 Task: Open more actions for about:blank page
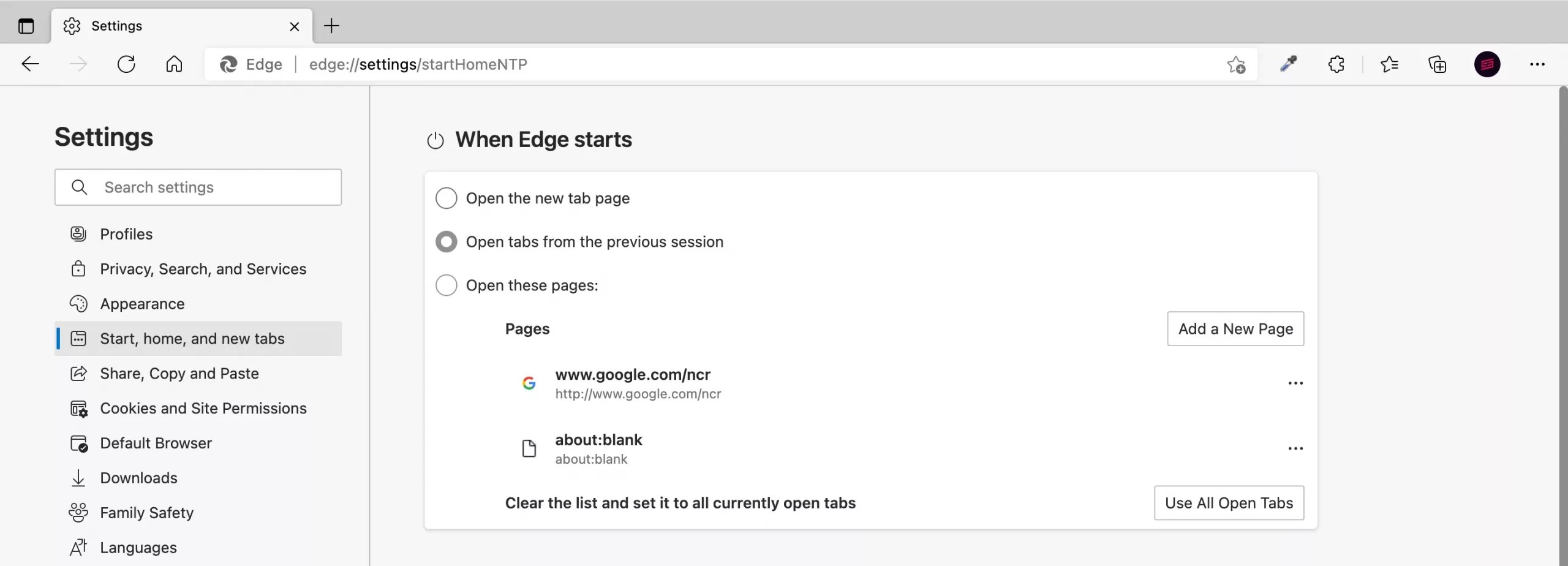(1295, 448)
